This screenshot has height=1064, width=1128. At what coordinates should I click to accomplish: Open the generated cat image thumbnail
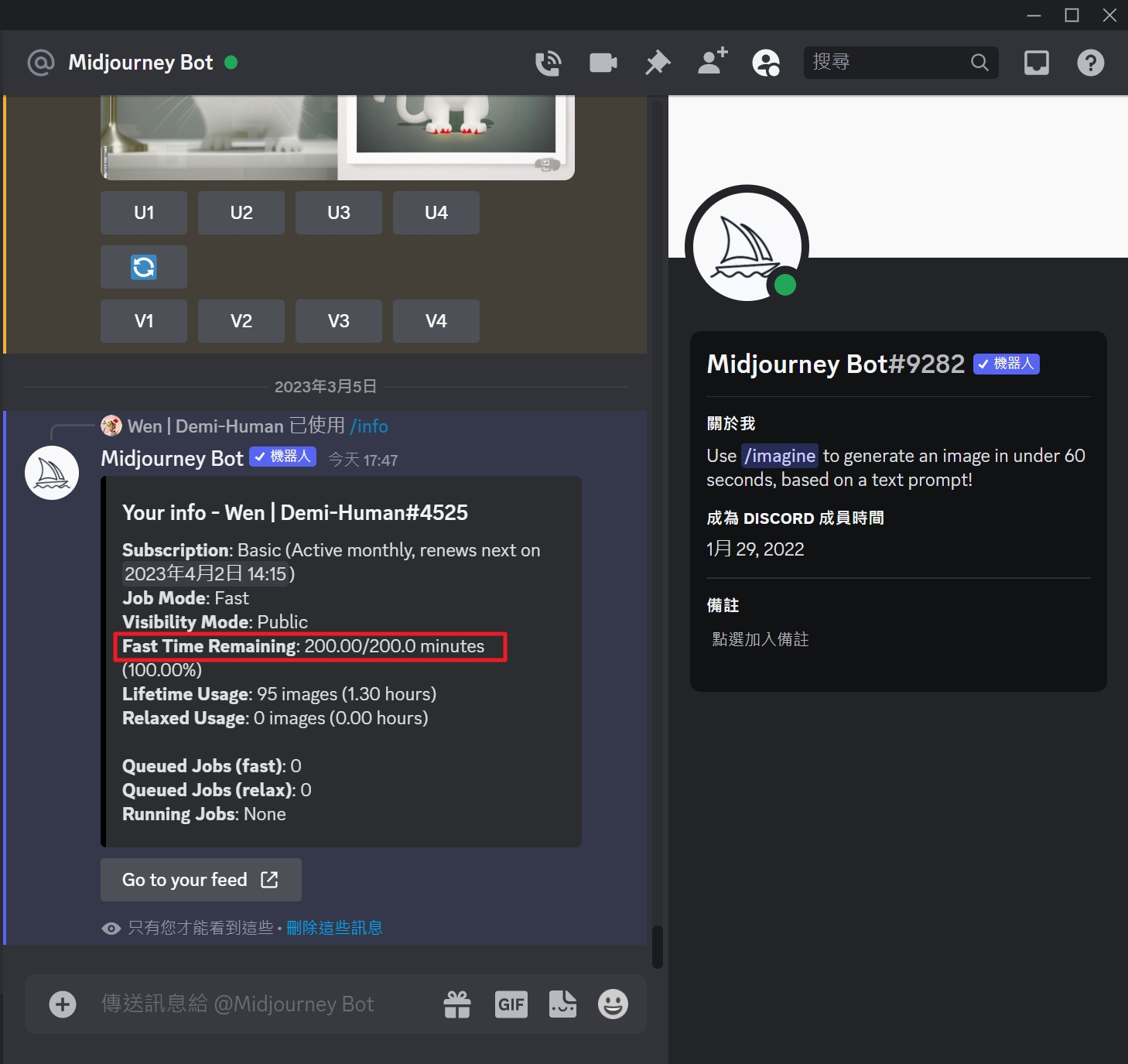tap(337, 138)
